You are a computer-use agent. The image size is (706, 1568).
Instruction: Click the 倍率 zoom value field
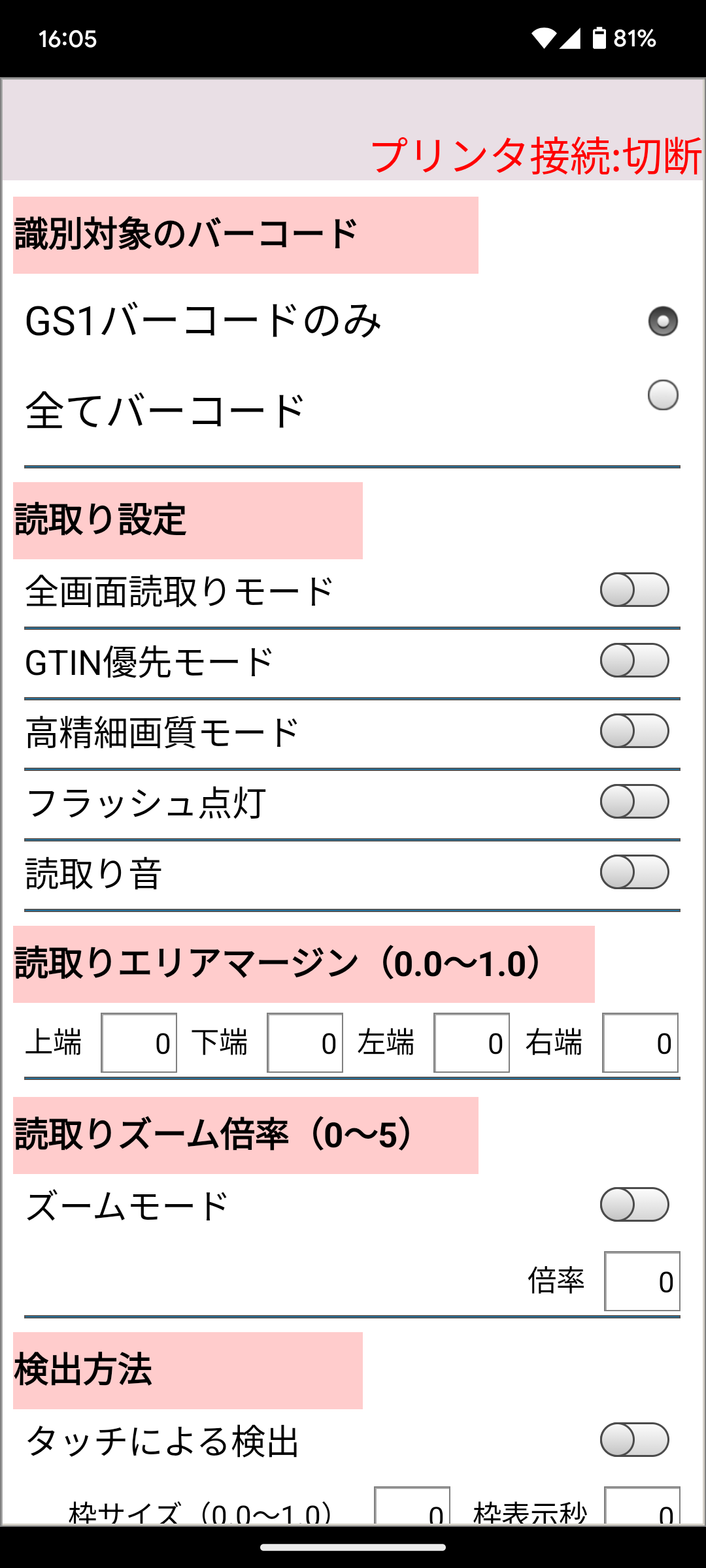click(642, 1281)
